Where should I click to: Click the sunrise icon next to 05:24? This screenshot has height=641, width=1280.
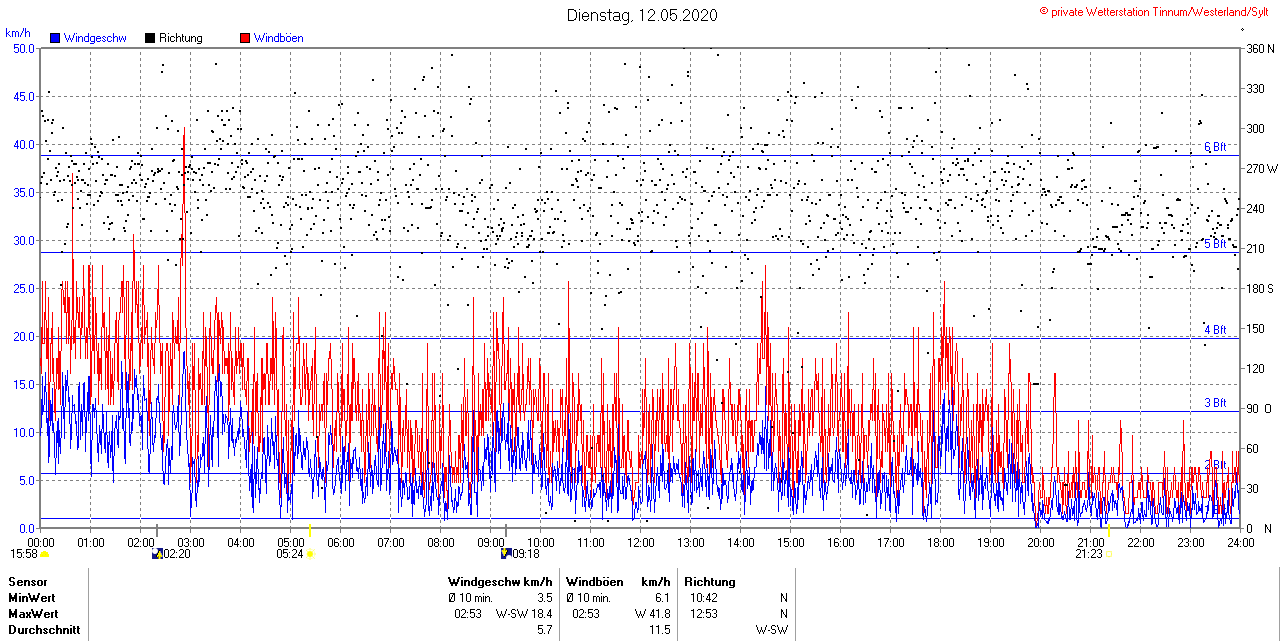click(x=310, y=554)
